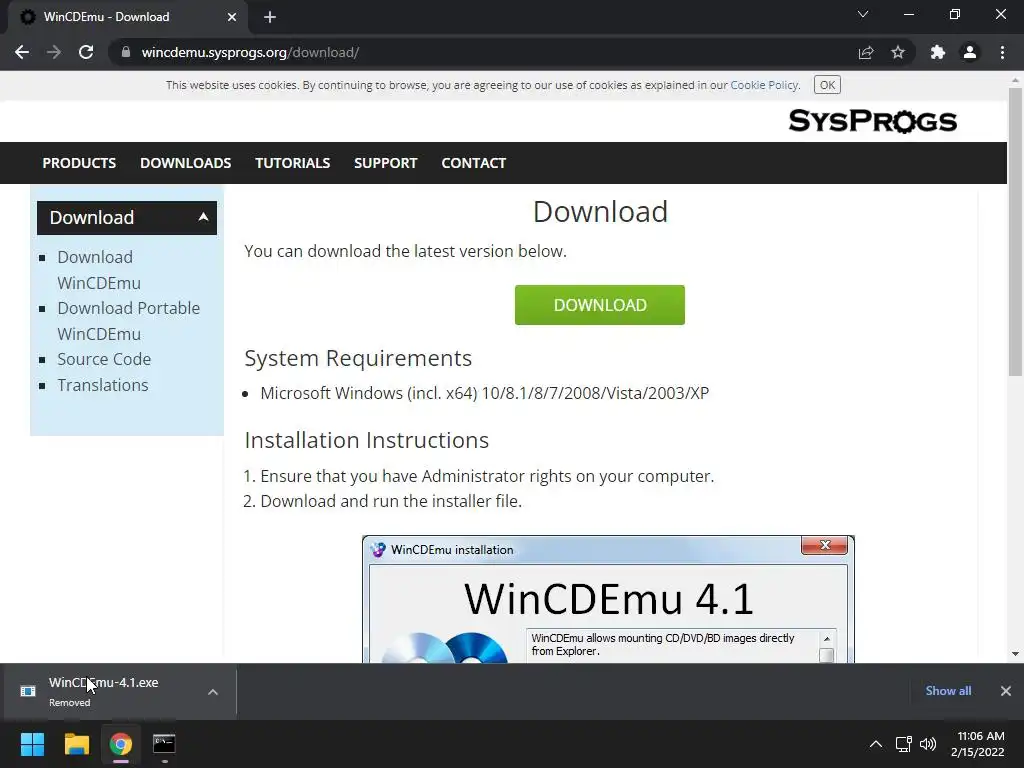The height and width of the screenshot is (768, 1024).
Task: Open a new browser tab
Action: tap(270, 17)
